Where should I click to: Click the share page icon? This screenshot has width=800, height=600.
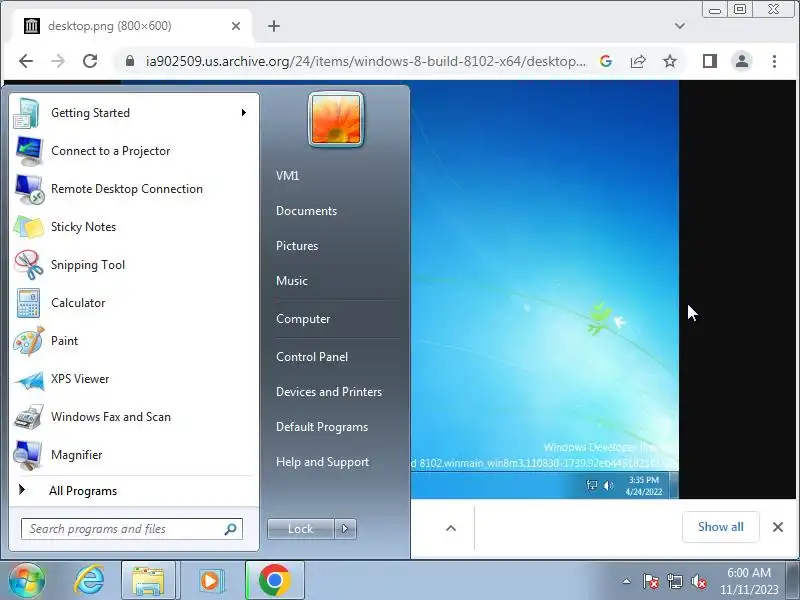(638, 61)
